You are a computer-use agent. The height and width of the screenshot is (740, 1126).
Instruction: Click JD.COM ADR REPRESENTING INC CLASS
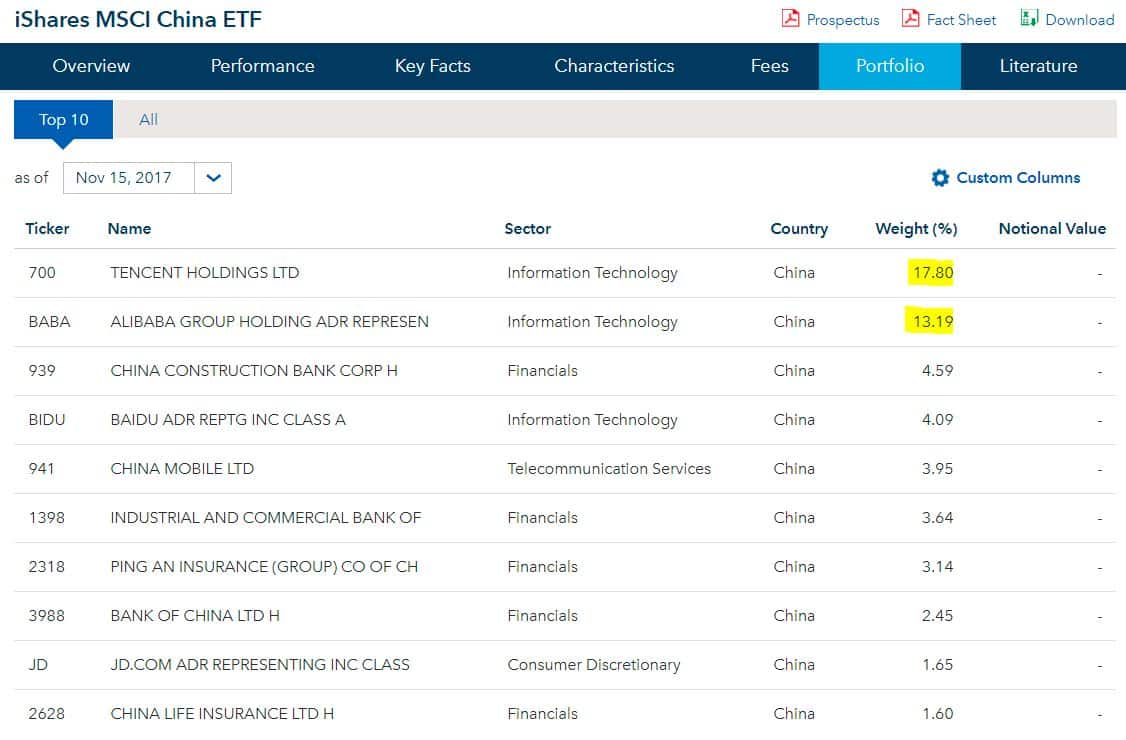coord(260,665)
